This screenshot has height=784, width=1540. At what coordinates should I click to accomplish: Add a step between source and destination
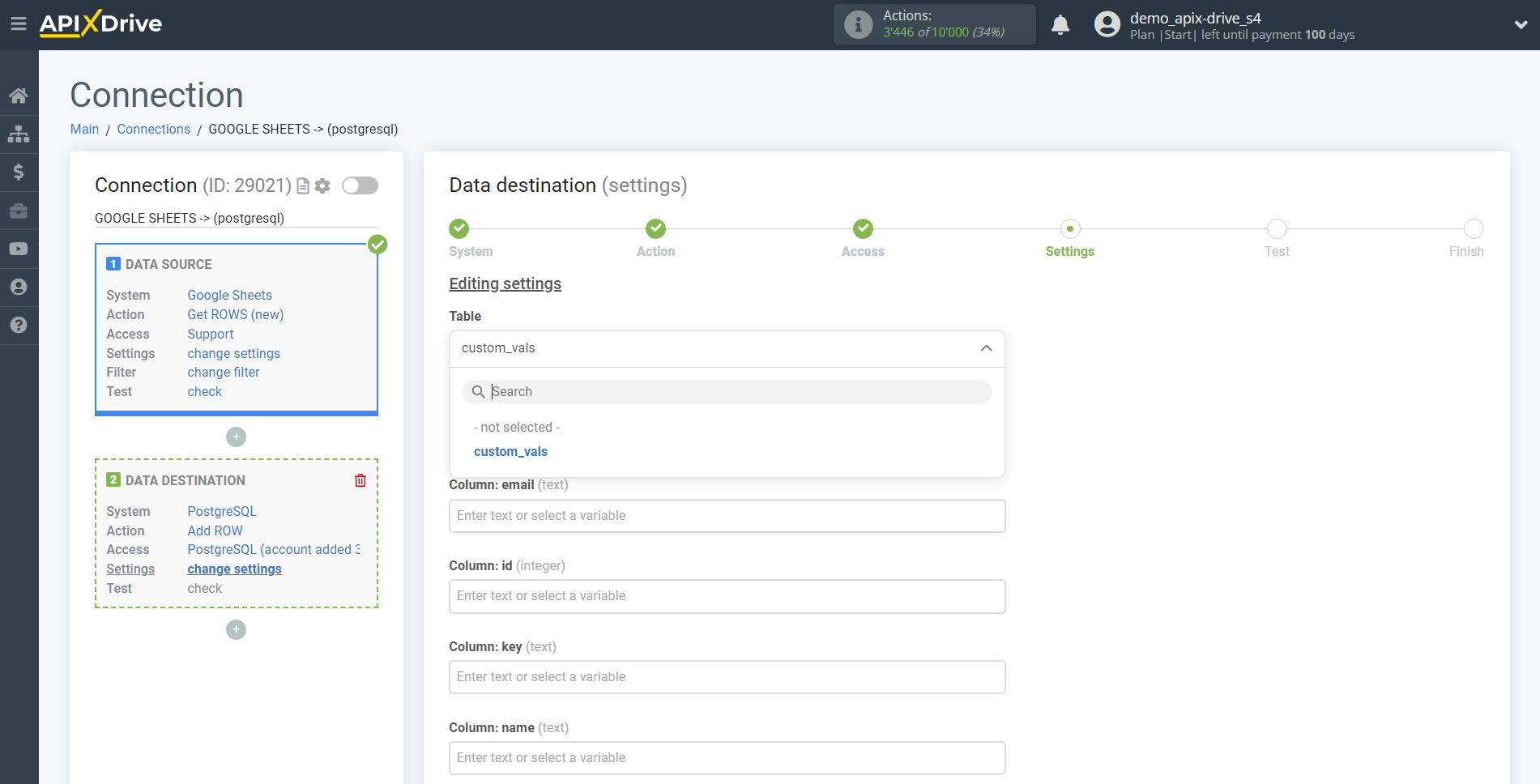(236, 437)
